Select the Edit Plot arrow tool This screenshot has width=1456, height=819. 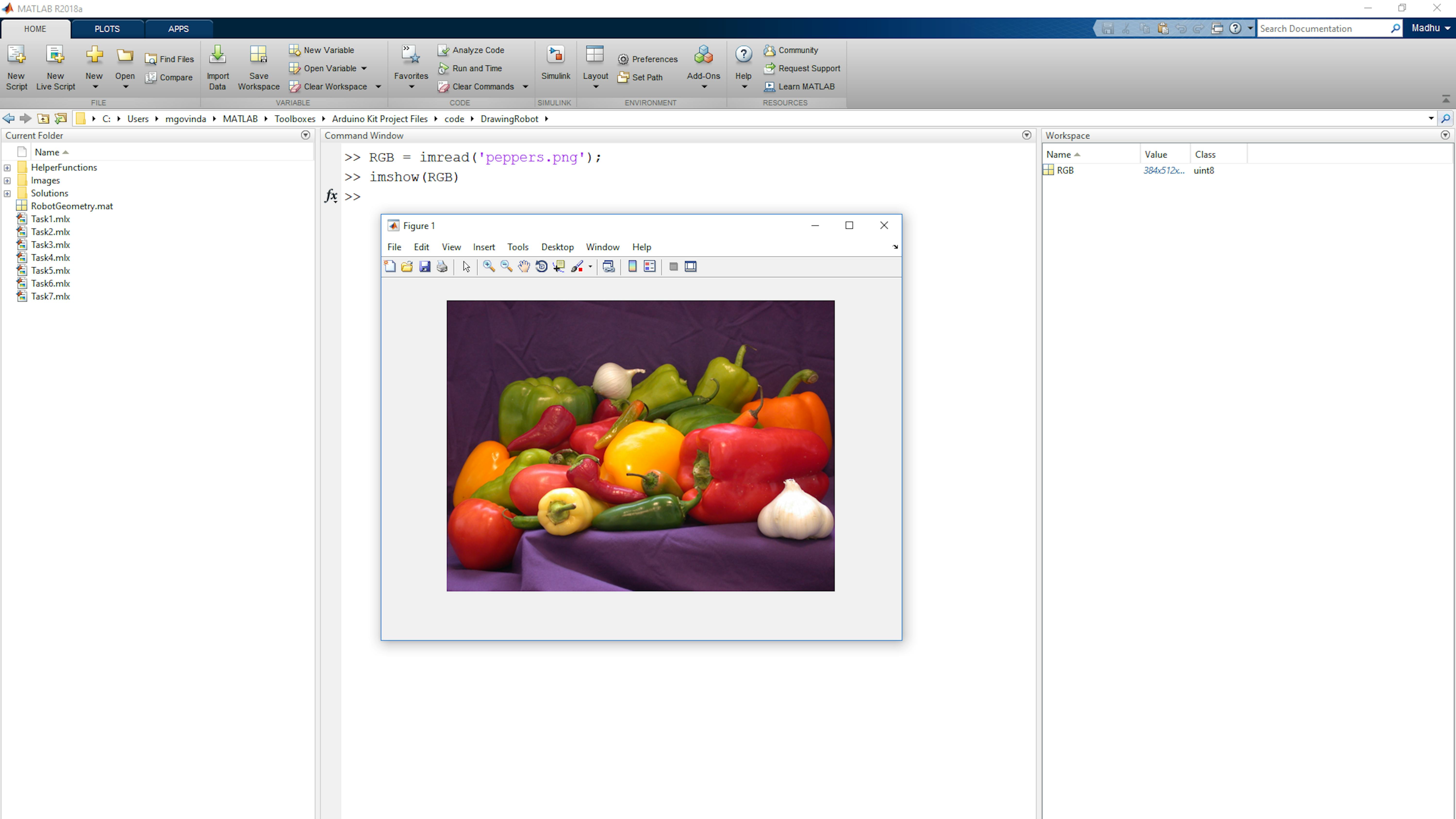coord(466,267)
